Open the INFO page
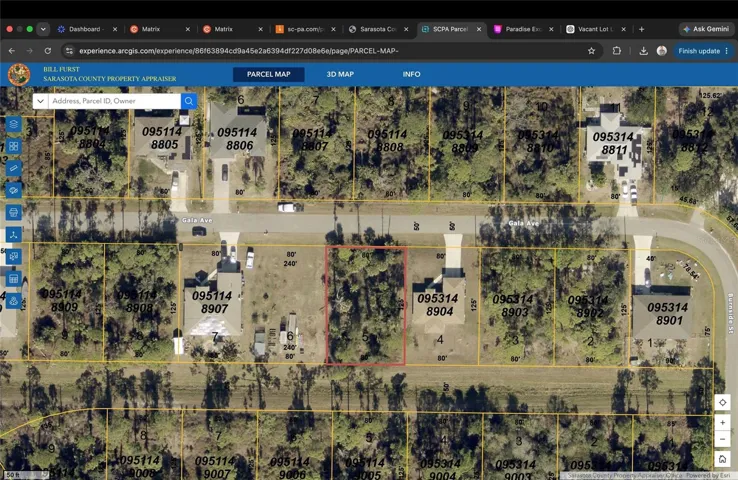Image resolution: width=738 pixels, height=480 pixels. pyautogui.click(x=411, y=74)
